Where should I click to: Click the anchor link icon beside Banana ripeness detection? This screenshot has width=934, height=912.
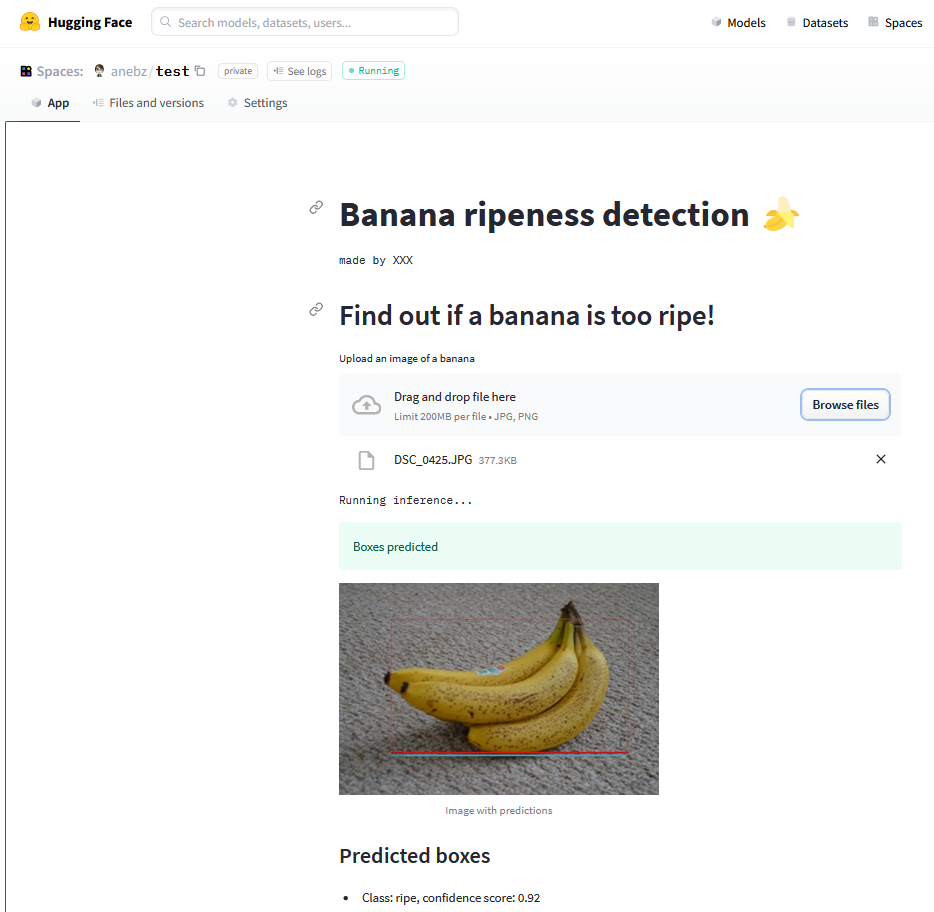point(316,207)
